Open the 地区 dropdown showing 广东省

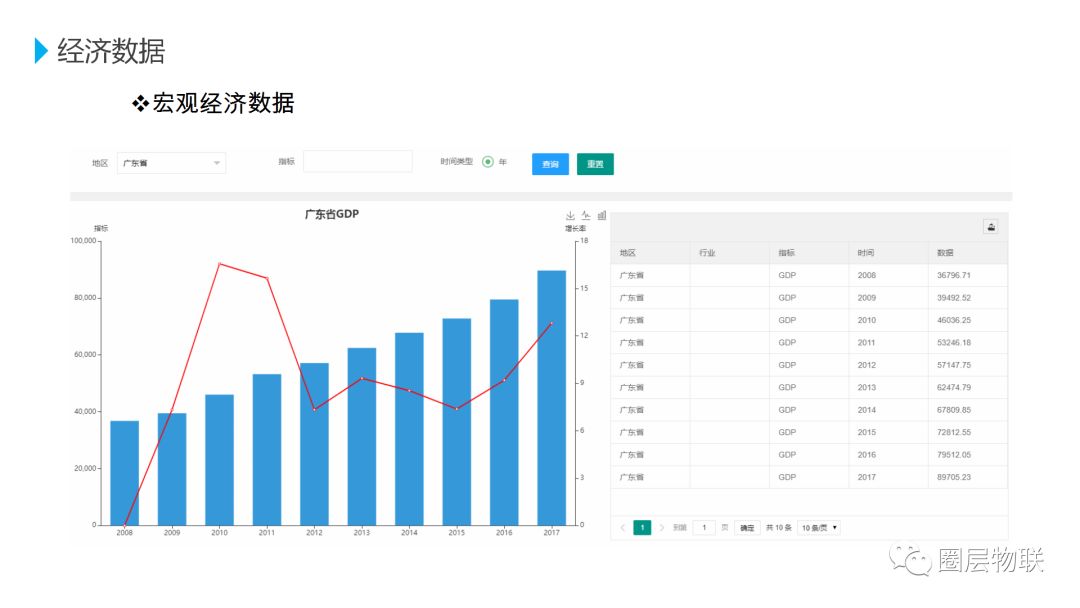click(172, 163)
